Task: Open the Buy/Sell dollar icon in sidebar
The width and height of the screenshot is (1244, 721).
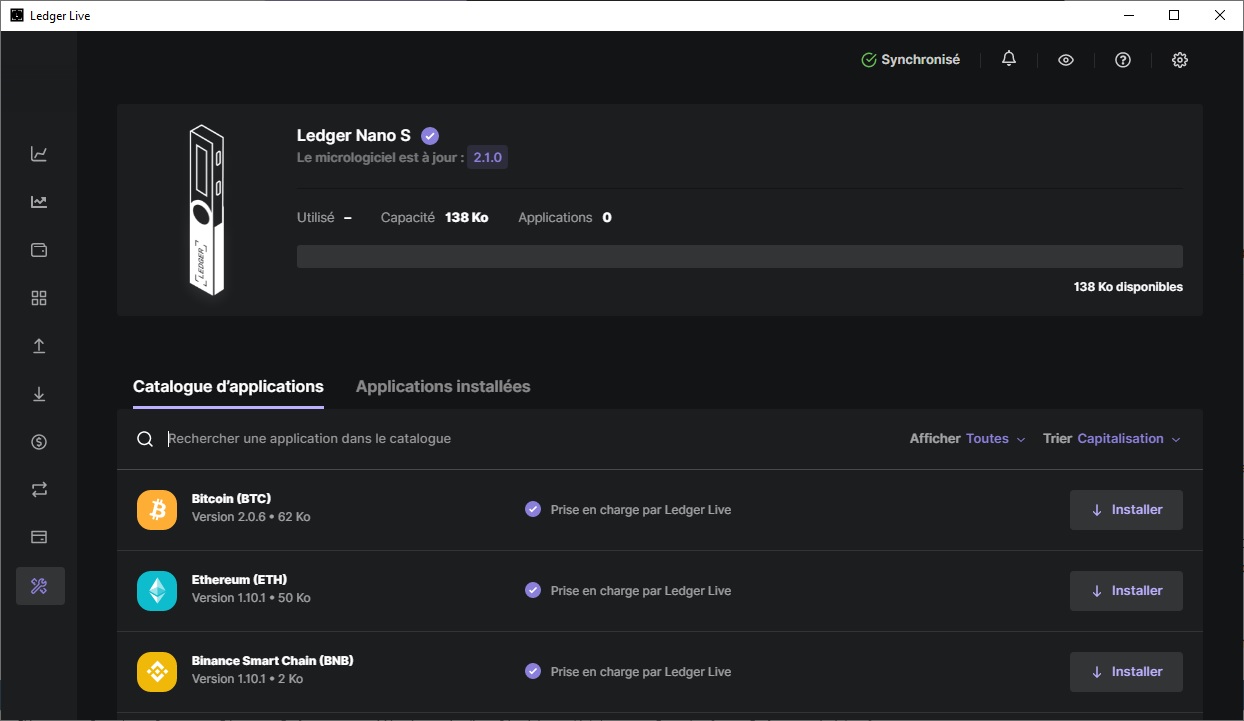Action: point(39,442)
